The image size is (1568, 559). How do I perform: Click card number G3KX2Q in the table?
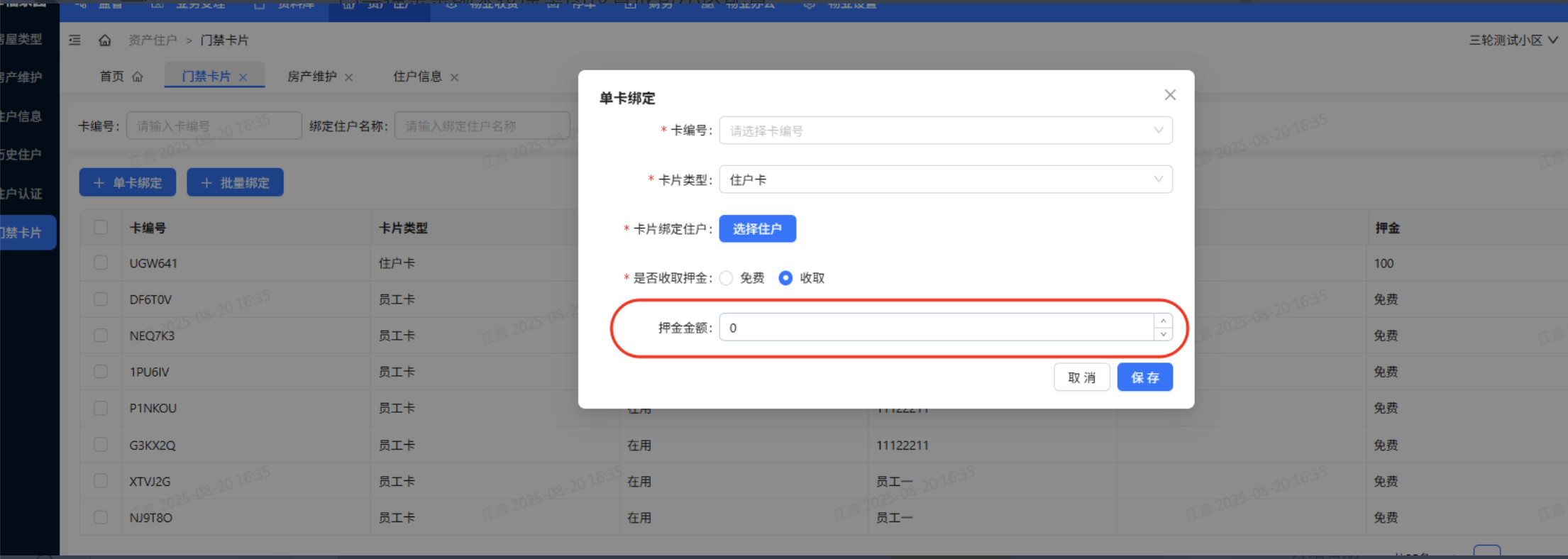152,445
